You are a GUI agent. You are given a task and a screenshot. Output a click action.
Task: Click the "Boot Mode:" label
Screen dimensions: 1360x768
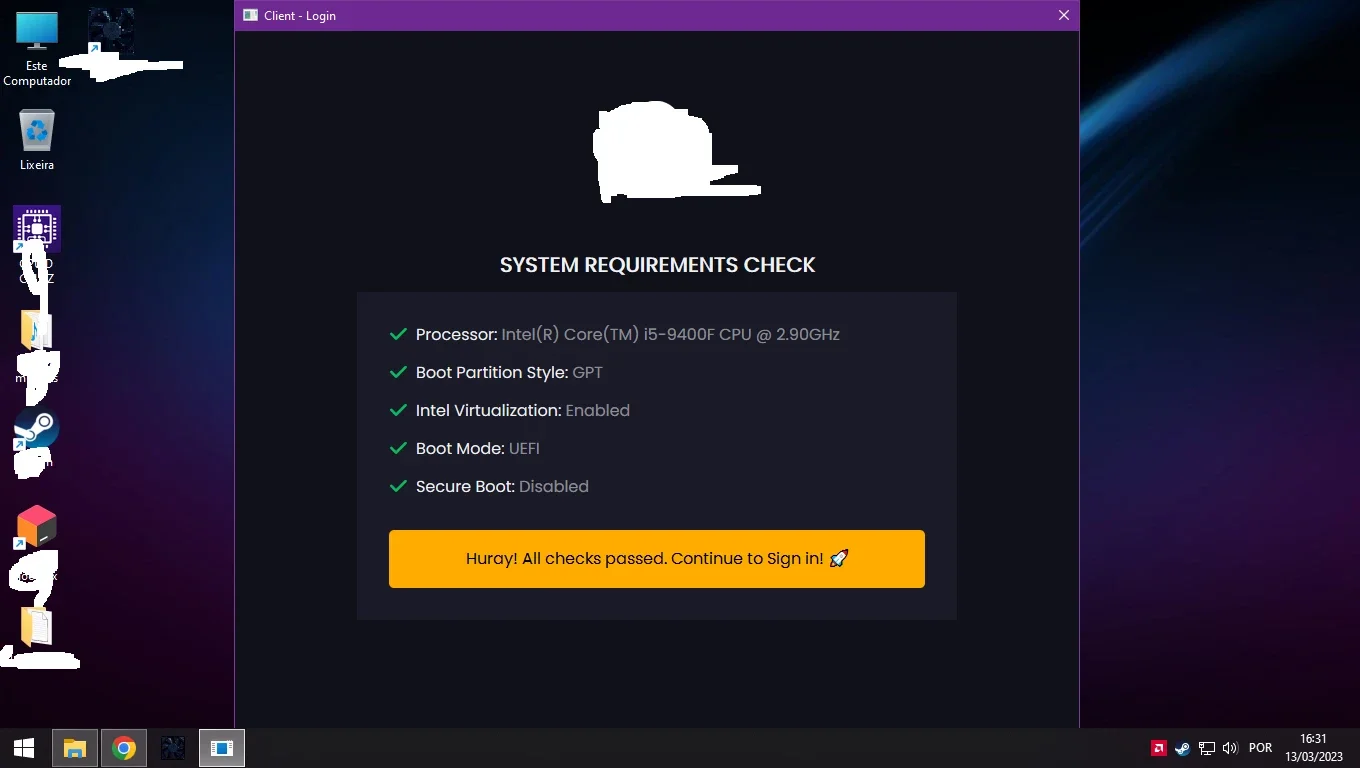click(460, 448)
